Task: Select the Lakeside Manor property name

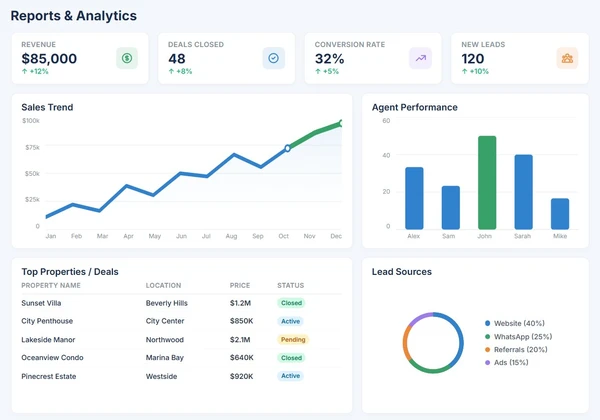Action: coord(48,340)
